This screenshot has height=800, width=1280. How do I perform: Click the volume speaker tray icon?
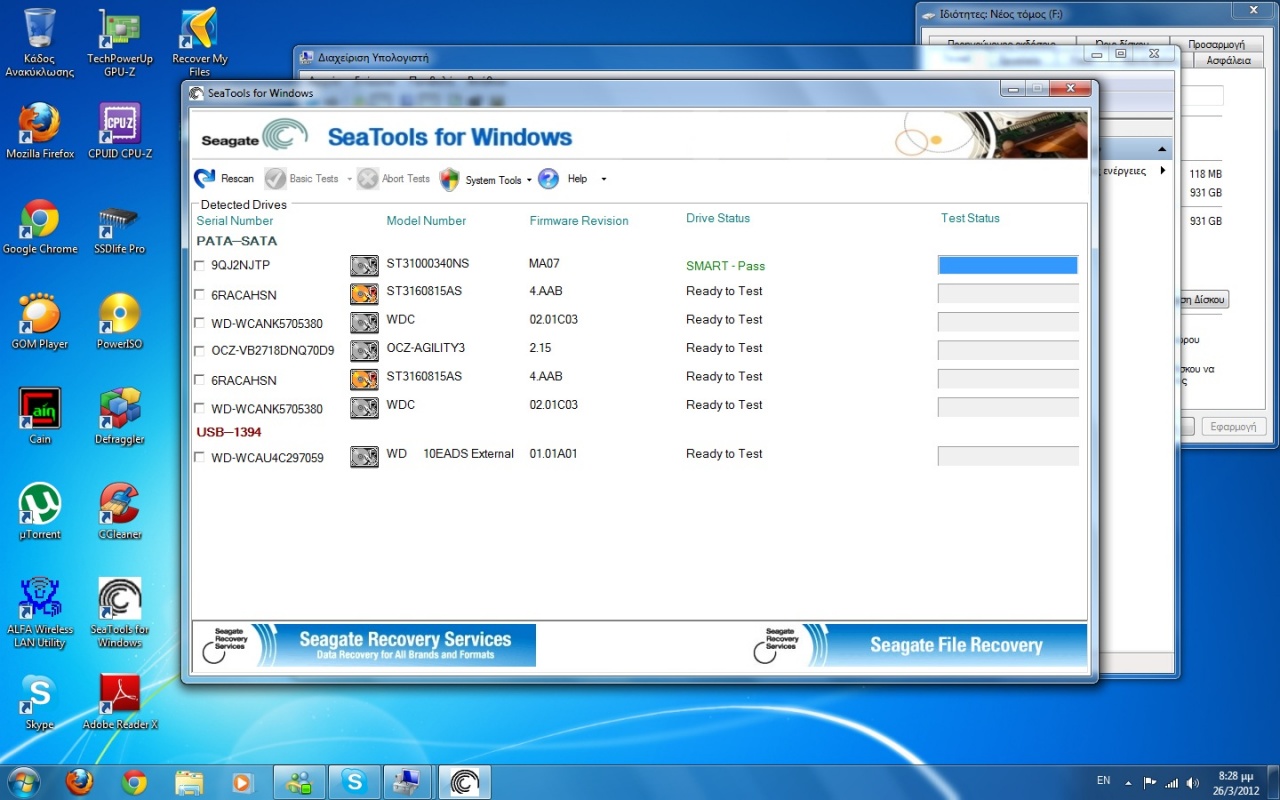1192,782
